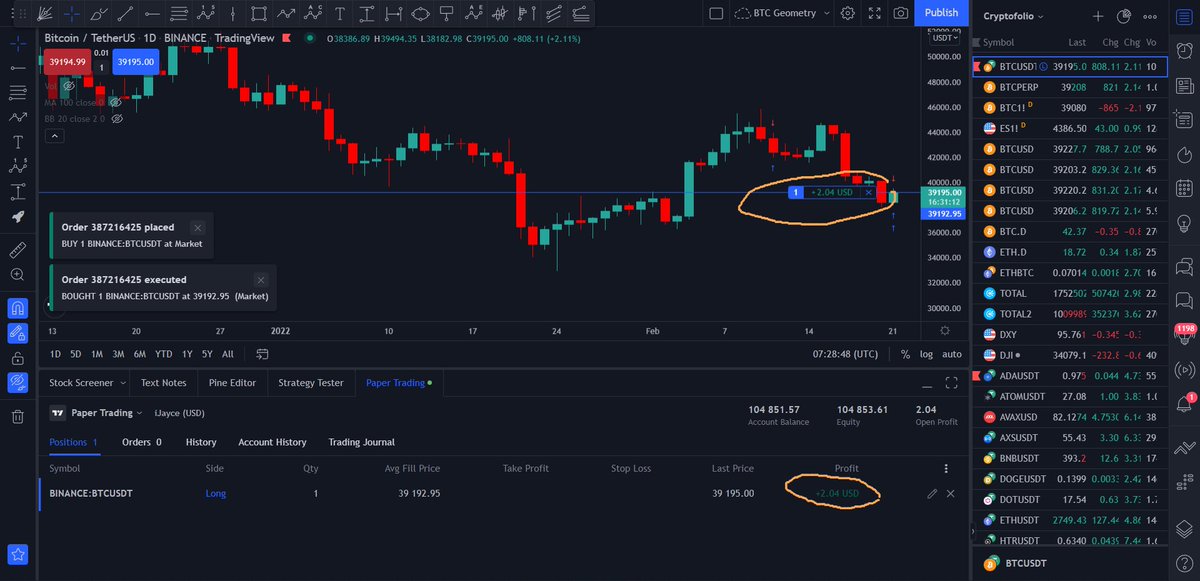Select the Horizontal Ray tool in top toolbar
Screen dimensions: 1200x581
pos(153,14)
